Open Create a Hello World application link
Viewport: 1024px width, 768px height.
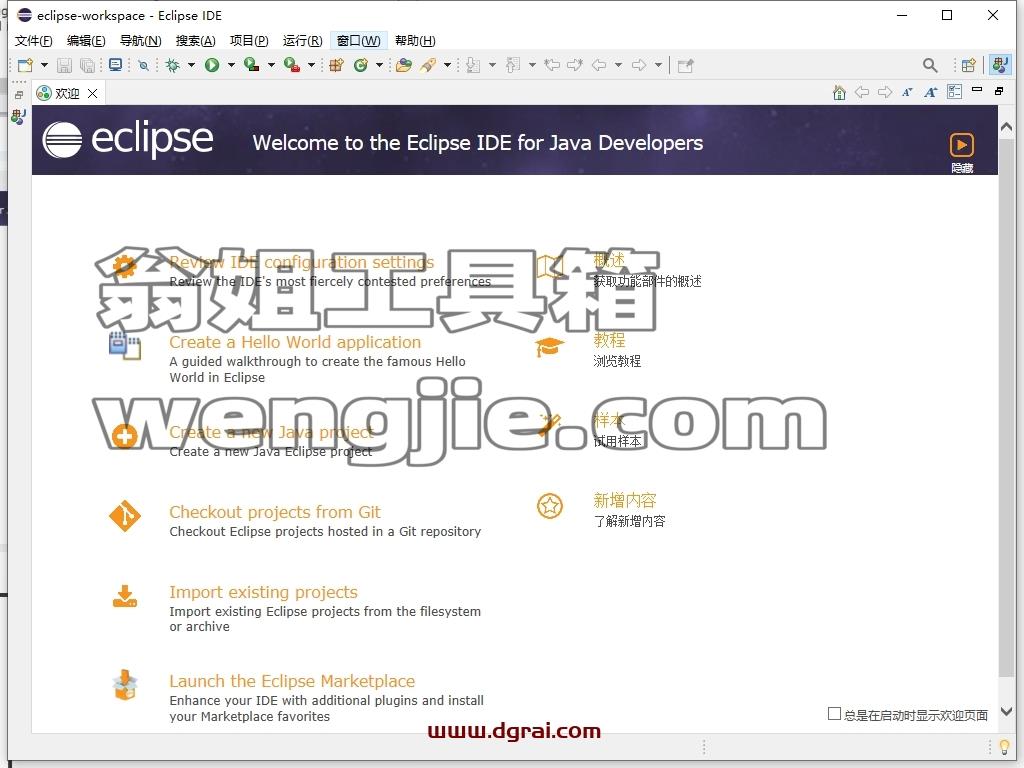point(295,342)
